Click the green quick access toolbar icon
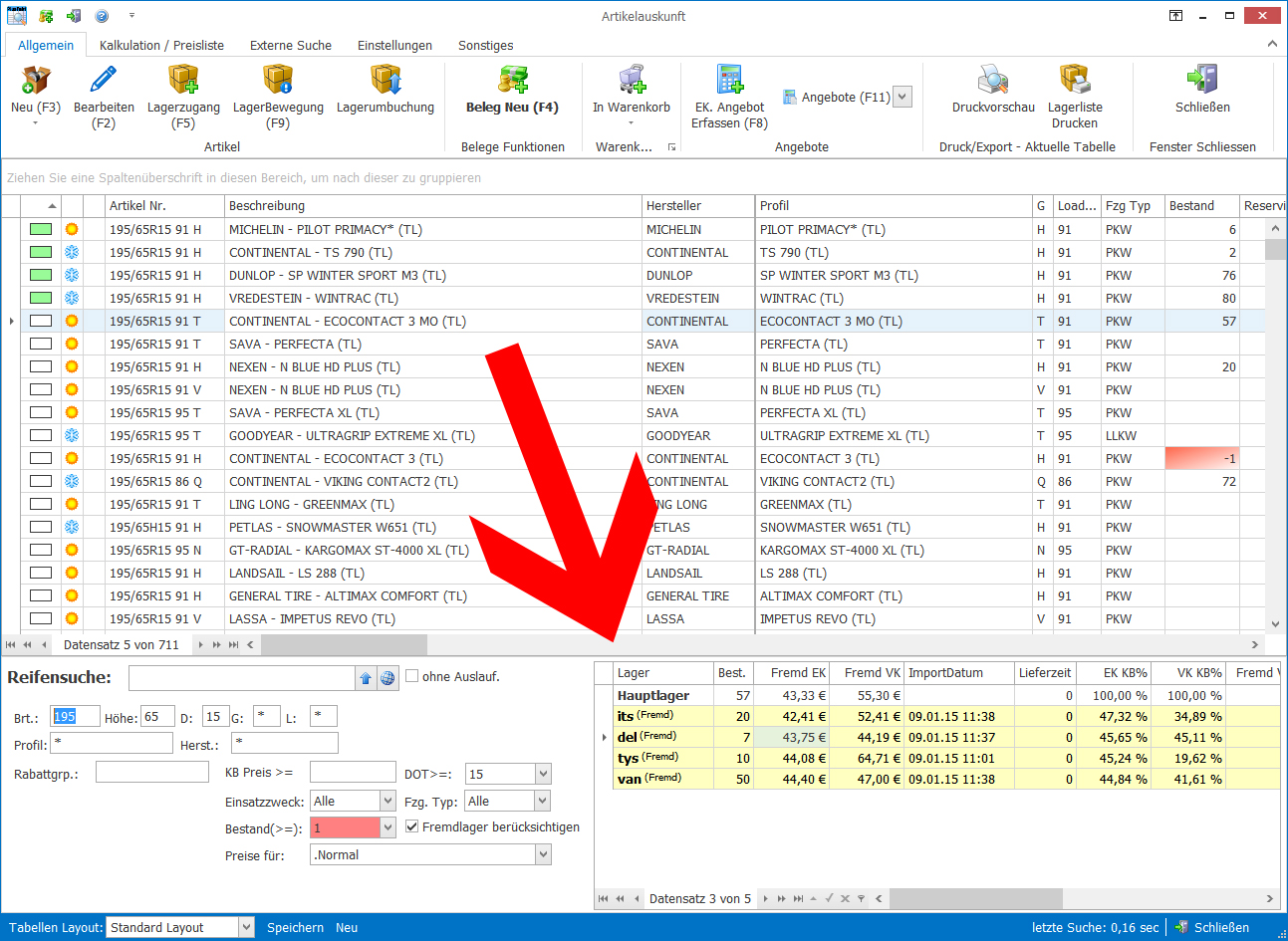The image size is (1288, 941). pos(46,16)
